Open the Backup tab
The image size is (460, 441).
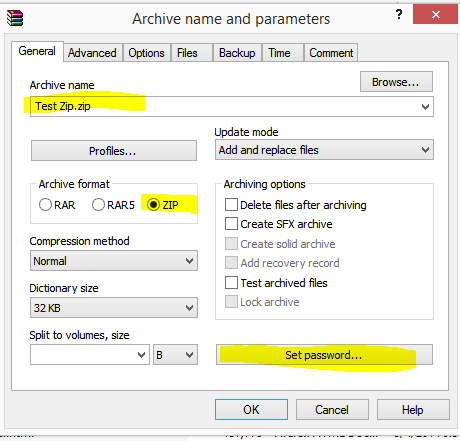237,53
